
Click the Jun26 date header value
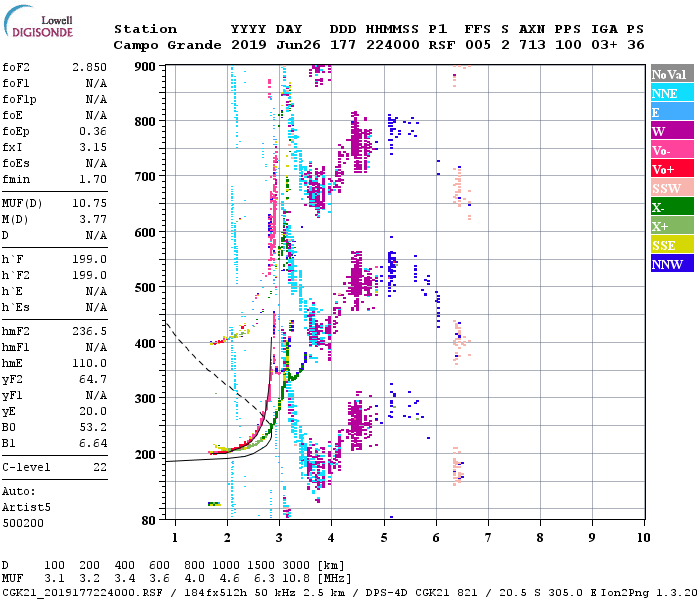click(x=298, y=45)
